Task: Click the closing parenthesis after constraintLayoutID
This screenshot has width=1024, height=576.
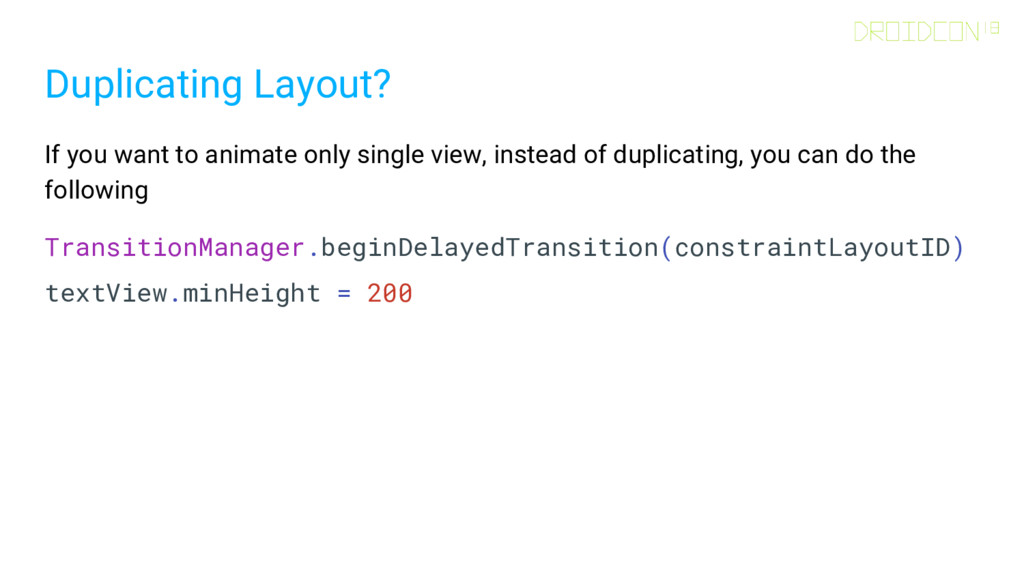Action: (958, 248)
